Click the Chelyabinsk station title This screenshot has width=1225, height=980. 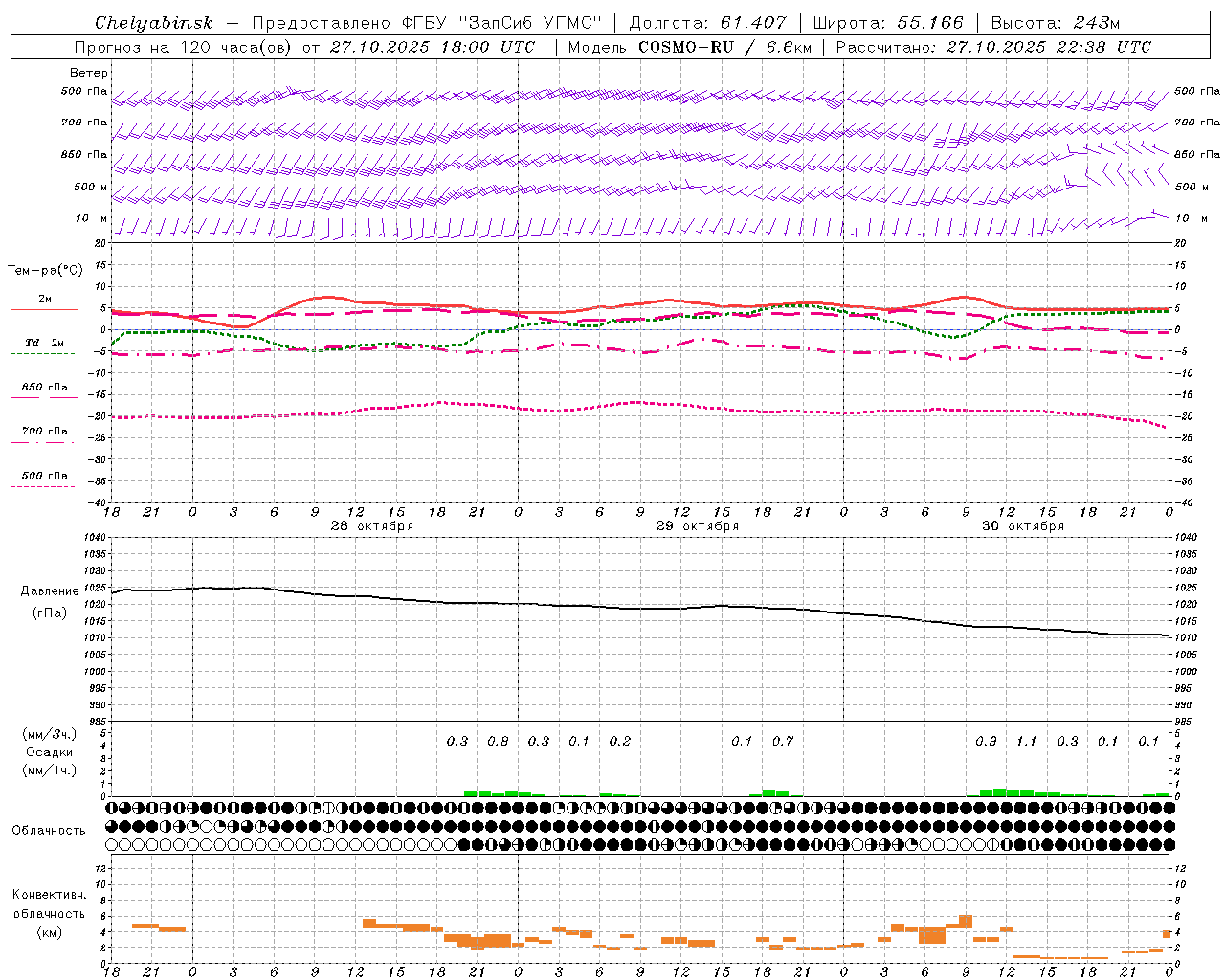click(x=154, y=23)
